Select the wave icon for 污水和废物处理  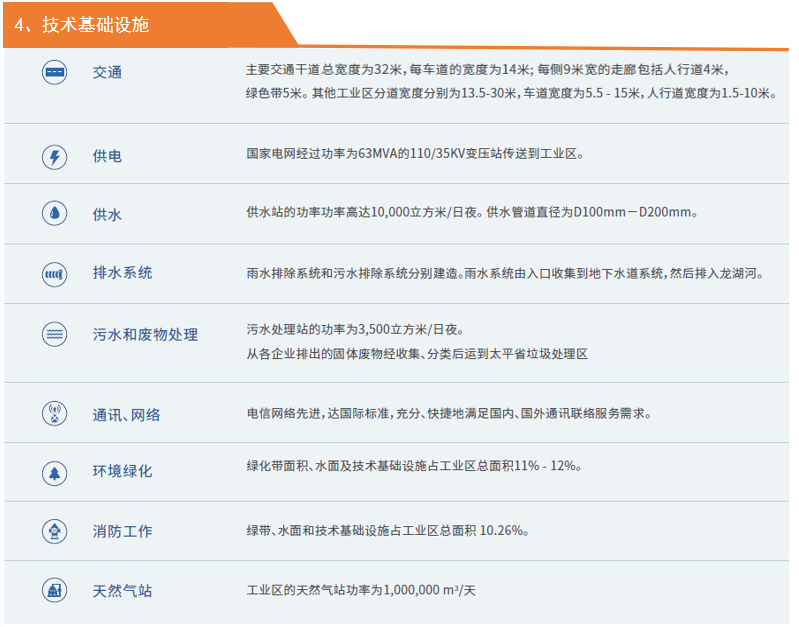coord(54,334)
